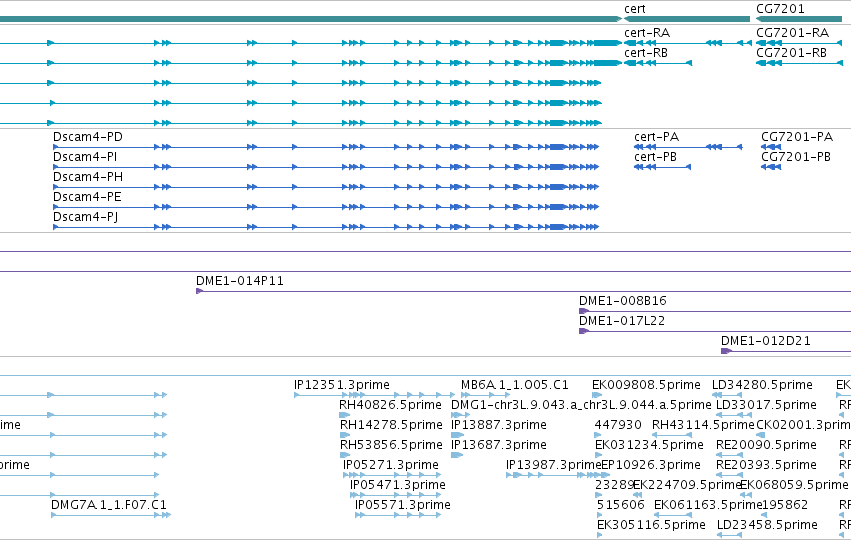Click the cert-RA transcript label
851x540 pixels.
tap(647, 33)
